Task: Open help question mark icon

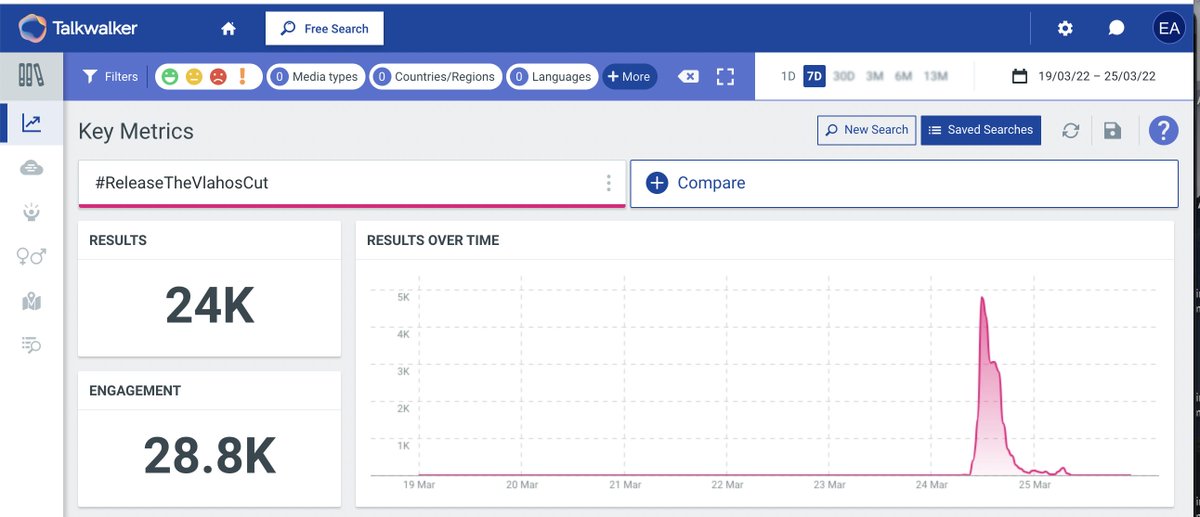Action: 1163,130
